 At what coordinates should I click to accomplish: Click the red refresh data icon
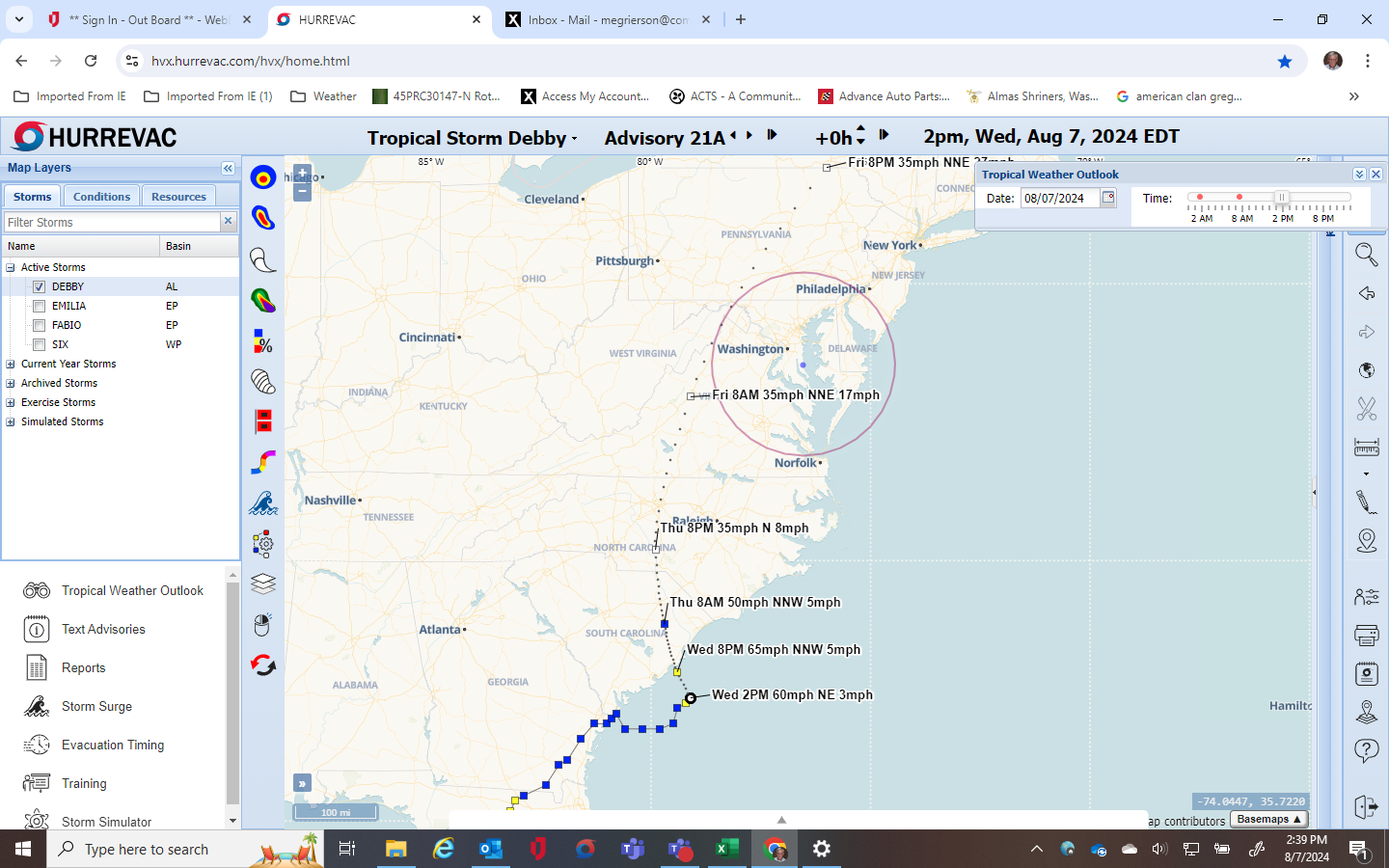(263, 665)
